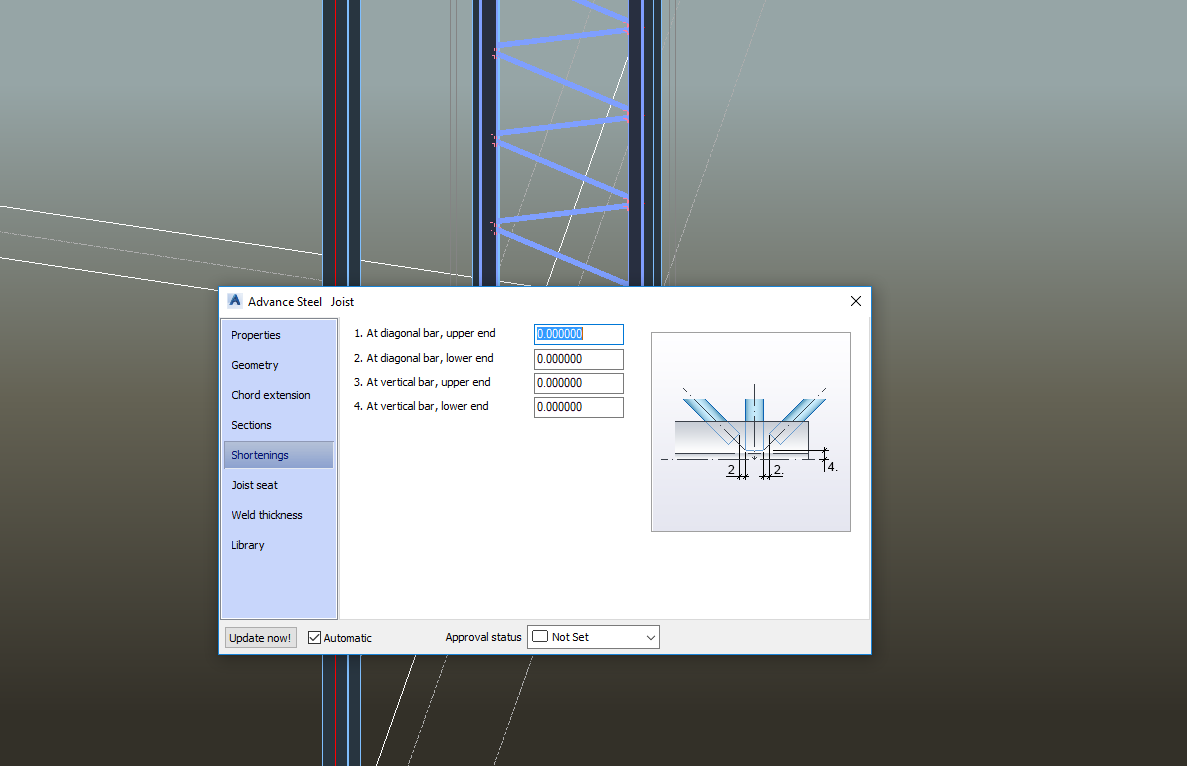Click the shortening diagram preview image
Viewport: 1187px width, 766px height.
[751, 431]
